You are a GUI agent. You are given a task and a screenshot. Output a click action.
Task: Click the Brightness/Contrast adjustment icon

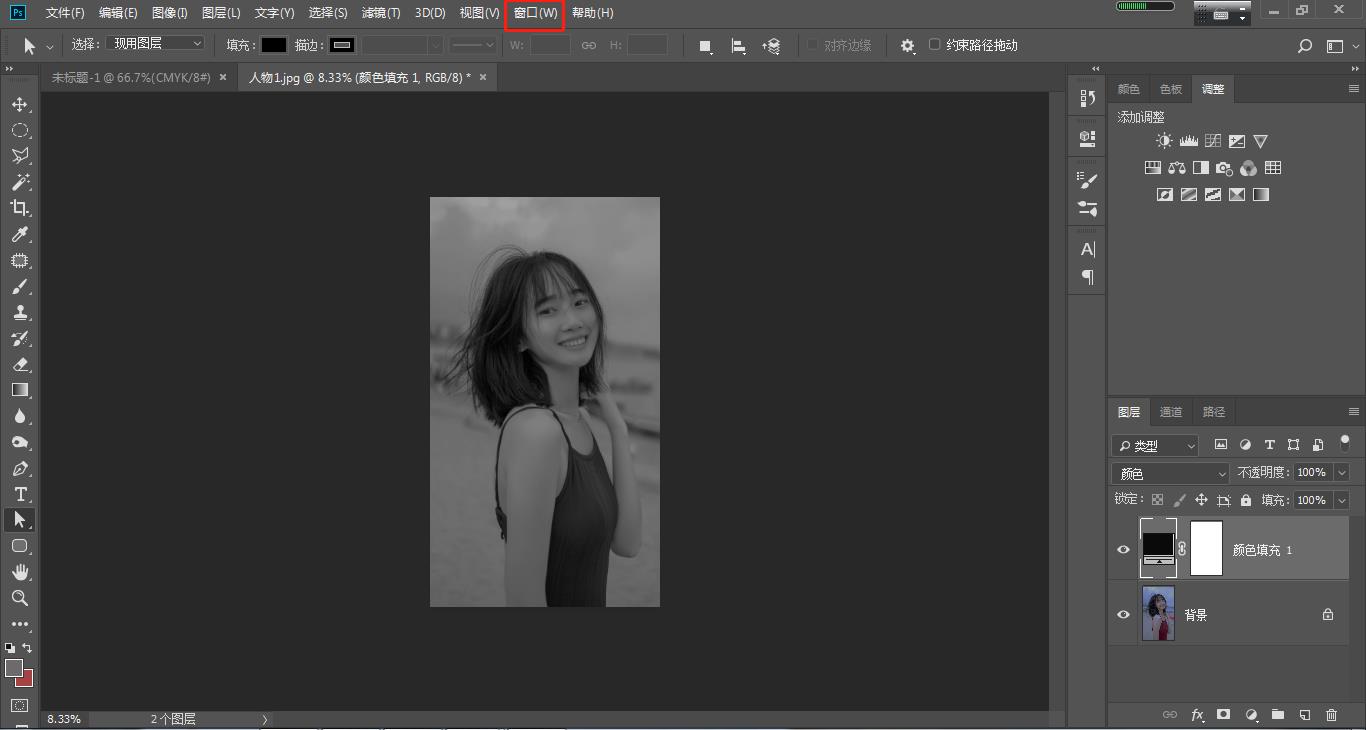coord(1164,141)
